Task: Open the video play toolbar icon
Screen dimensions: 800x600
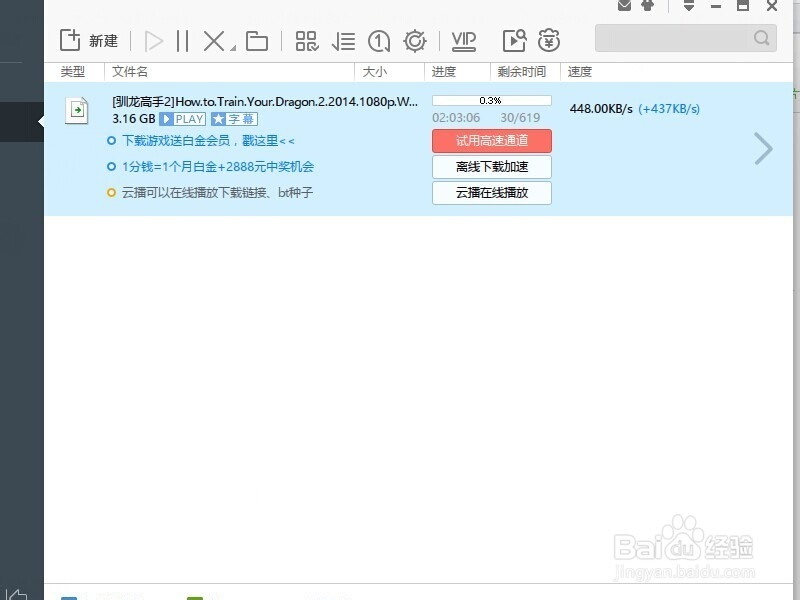Action: tap(514, 41)
